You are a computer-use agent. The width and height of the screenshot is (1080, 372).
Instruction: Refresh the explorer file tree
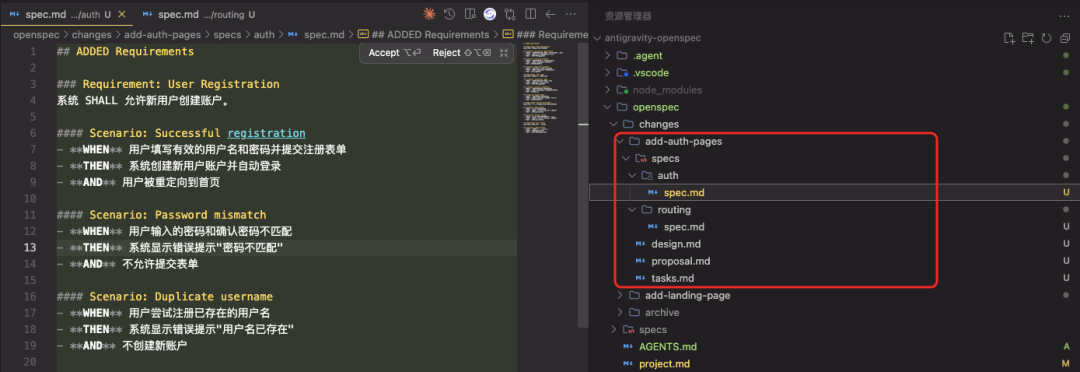click(1047, 38)
